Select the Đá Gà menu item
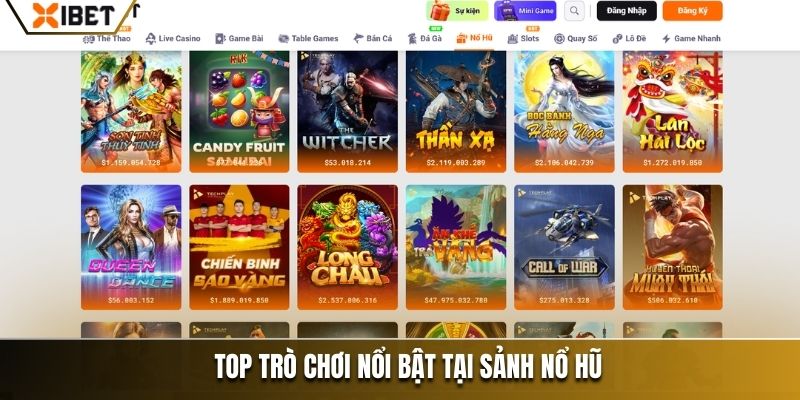 point(424,38)
